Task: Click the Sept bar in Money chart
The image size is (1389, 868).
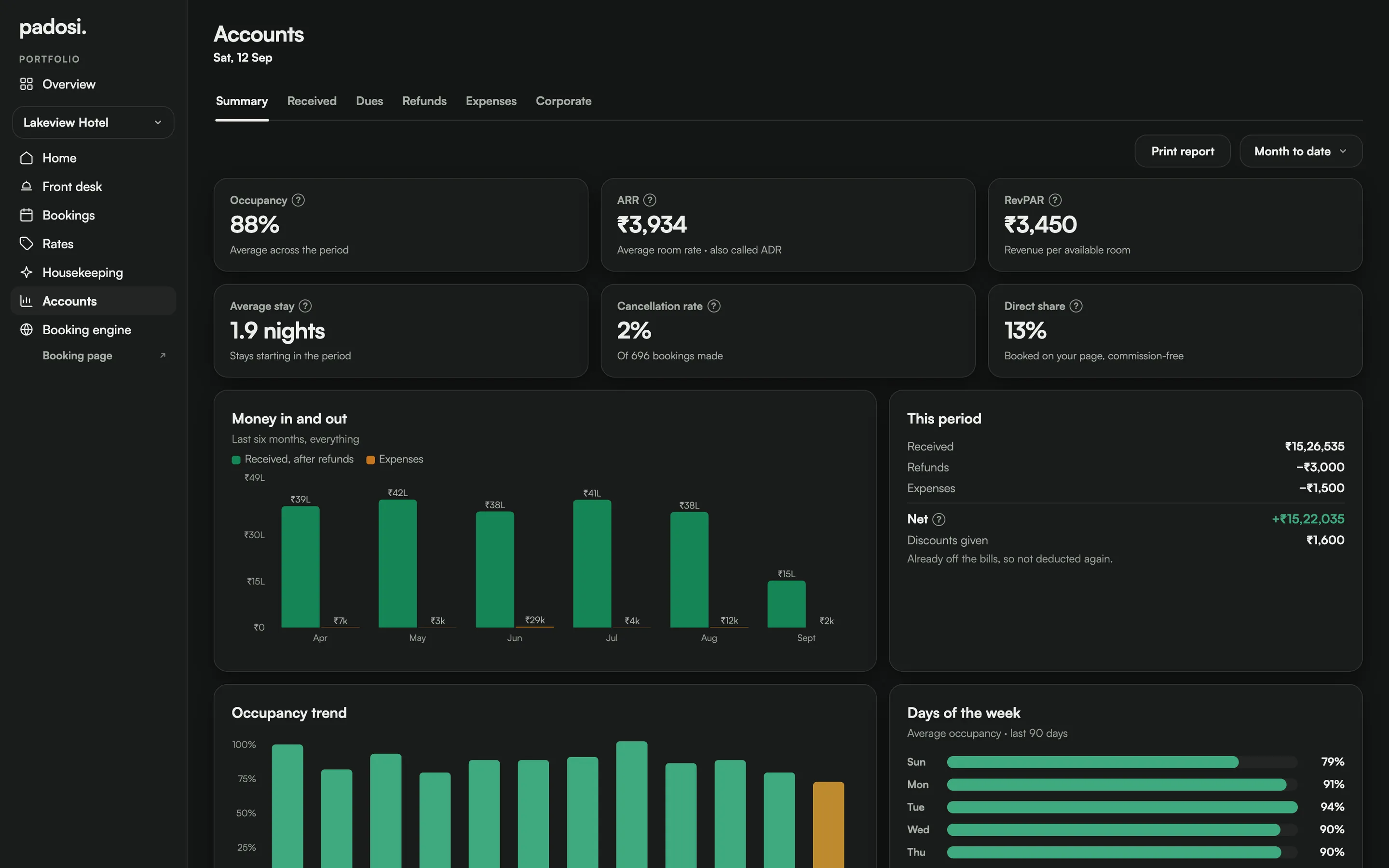Action: pyautogui.click(x=786, y=604)
